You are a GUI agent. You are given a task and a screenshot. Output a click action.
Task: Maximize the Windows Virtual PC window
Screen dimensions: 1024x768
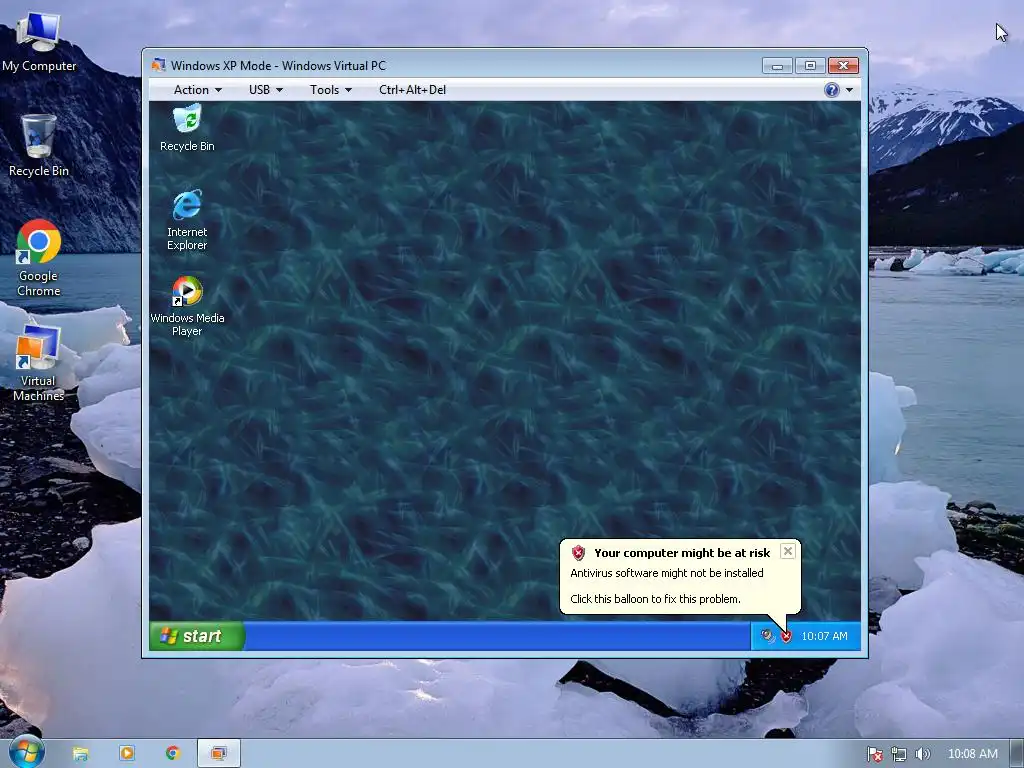[x=810, y=66]
